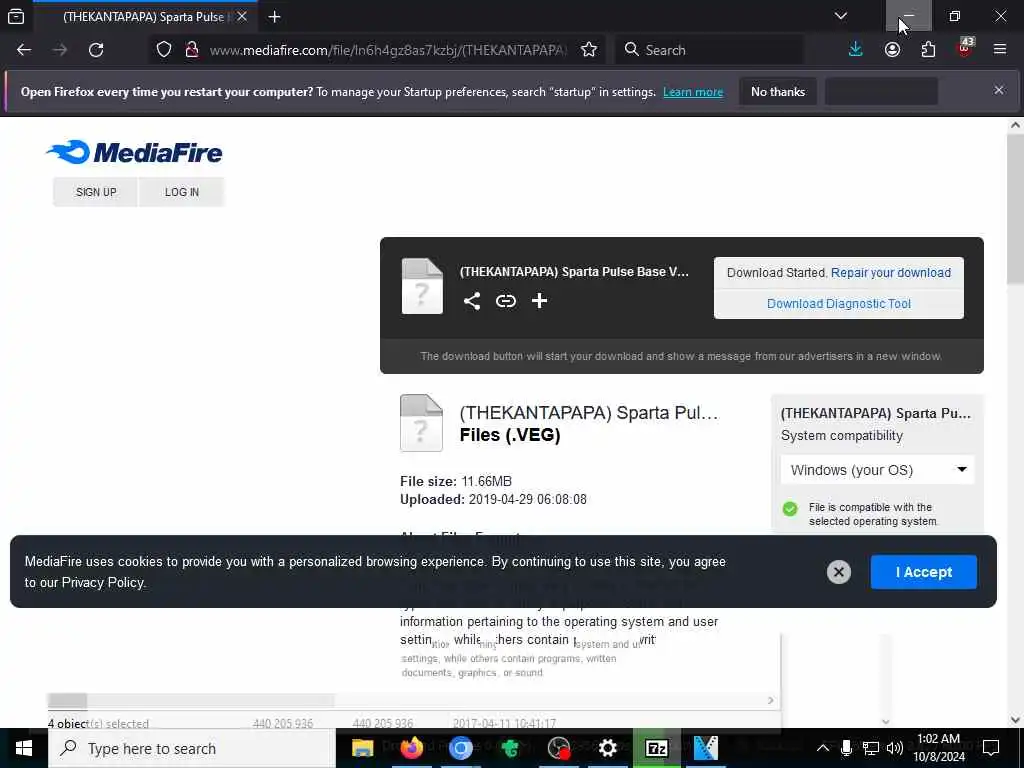Click the page vertical scrollbar thumb
This screenshot has height=768, width=1024.
tap(1016, 208)
